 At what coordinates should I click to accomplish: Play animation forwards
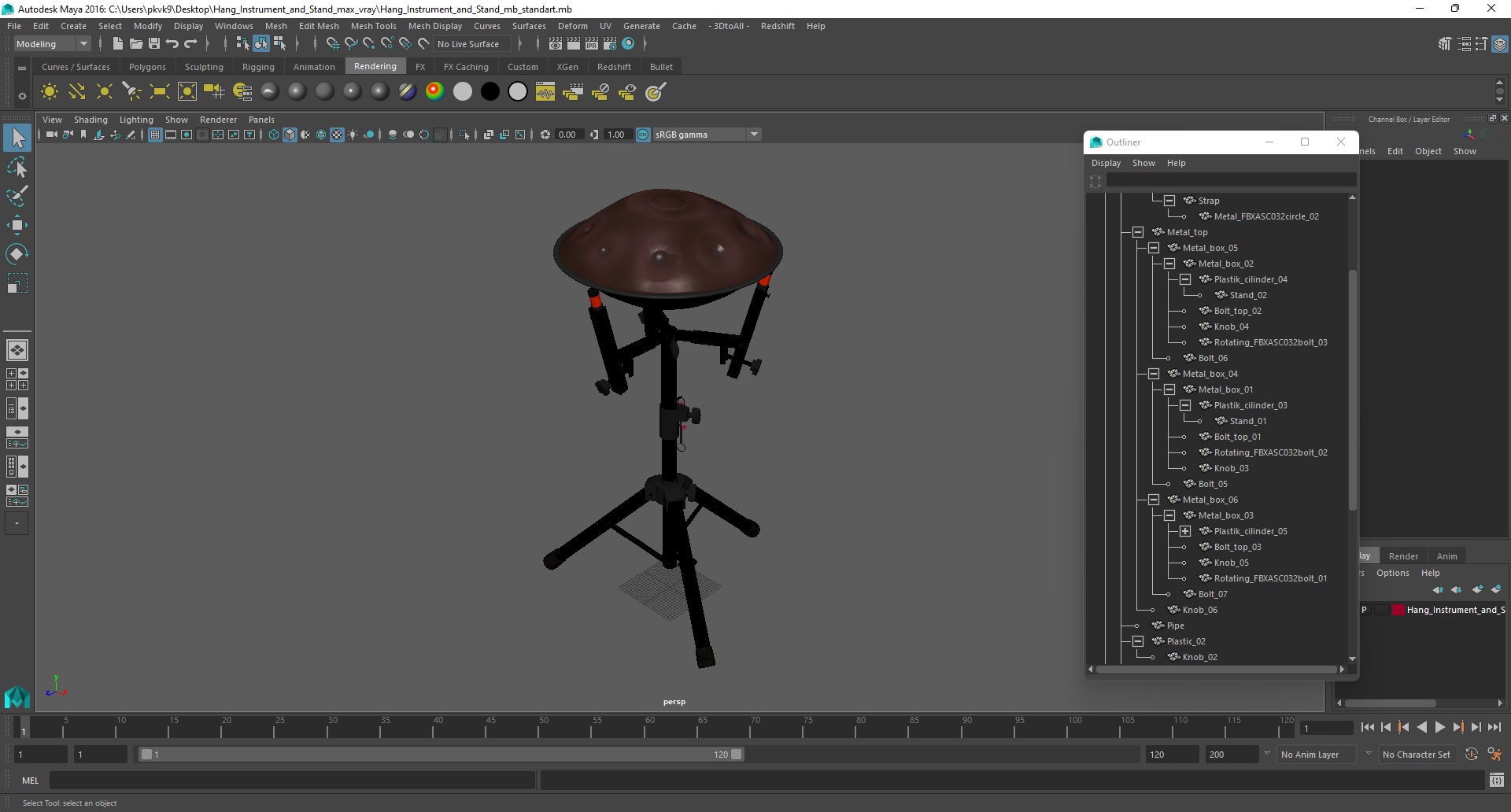tap(1439, 728)
